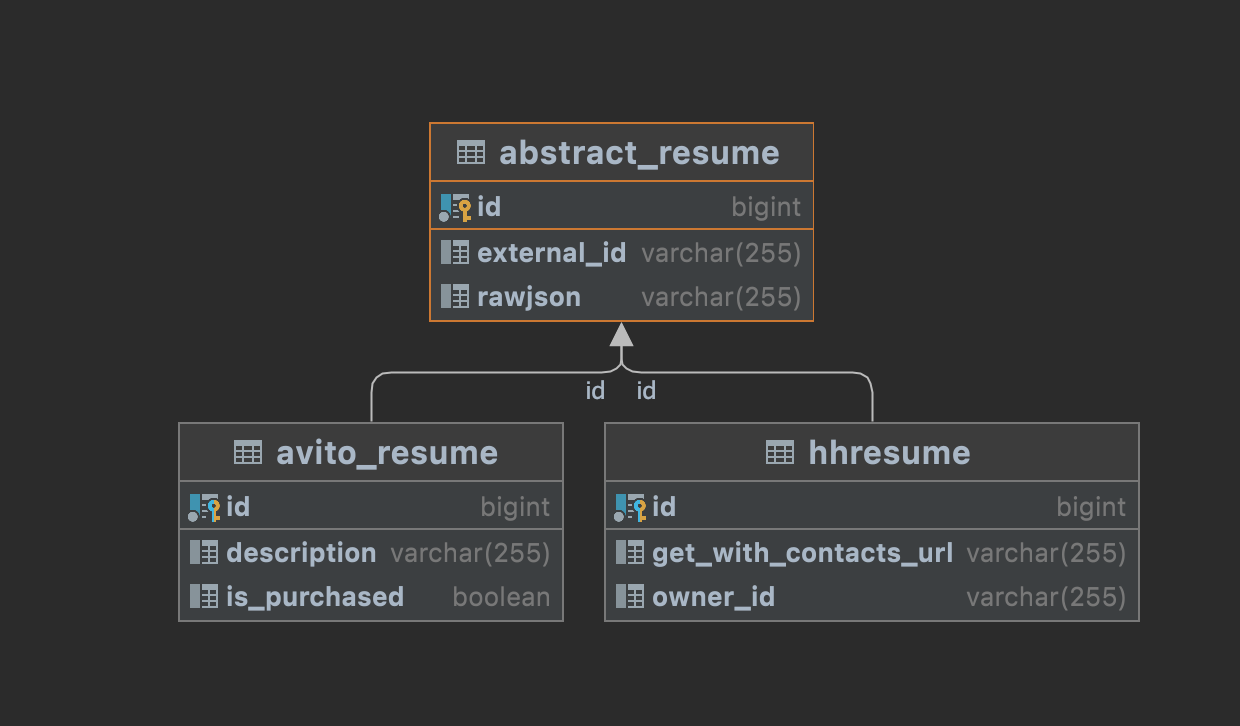Viewport: 1240px width, 726px height.
Task: Select id column name in abstract_resume
Action: (489, 207)
